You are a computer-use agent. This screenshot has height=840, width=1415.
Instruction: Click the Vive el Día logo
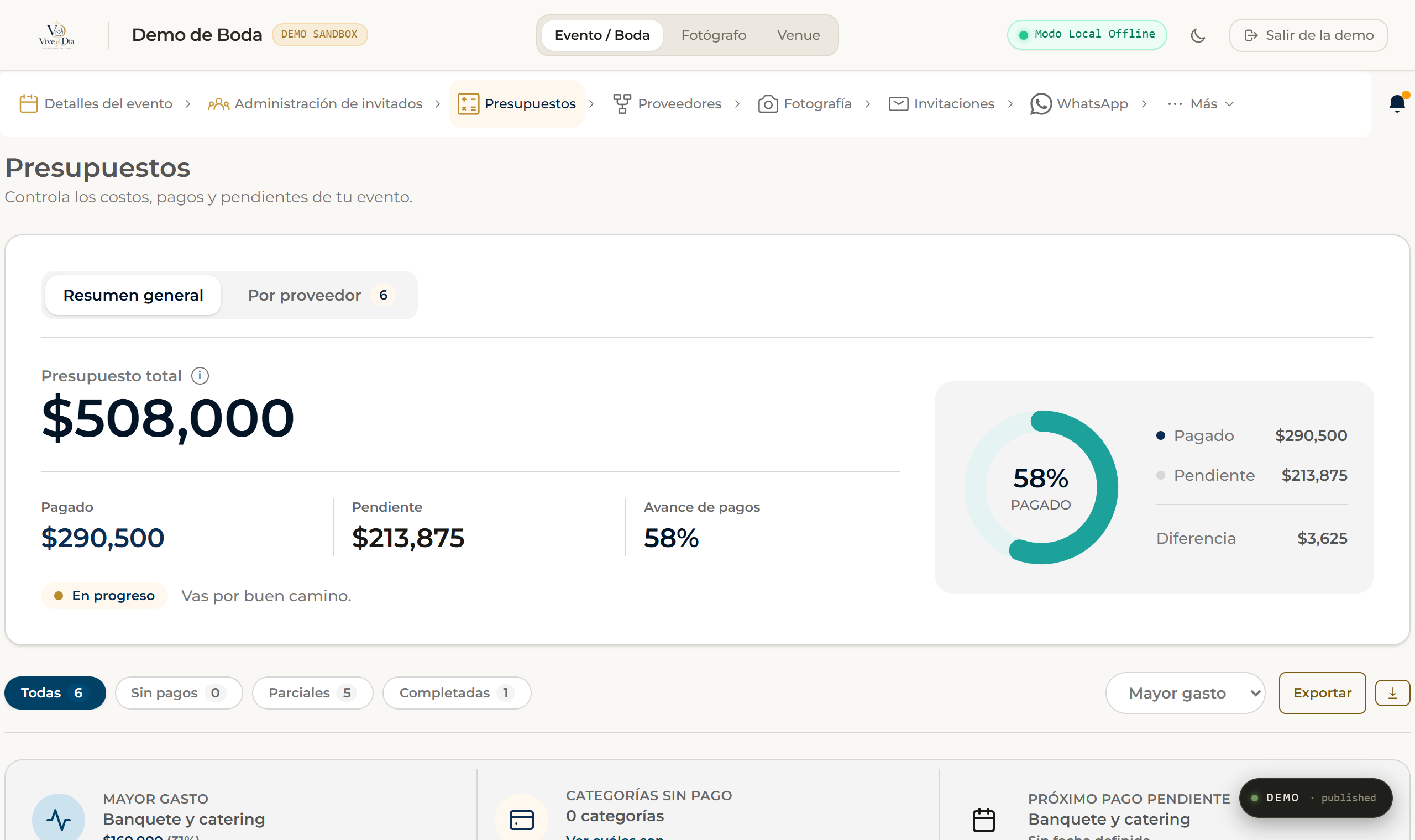pyautogui.click(x=56, y=35)
